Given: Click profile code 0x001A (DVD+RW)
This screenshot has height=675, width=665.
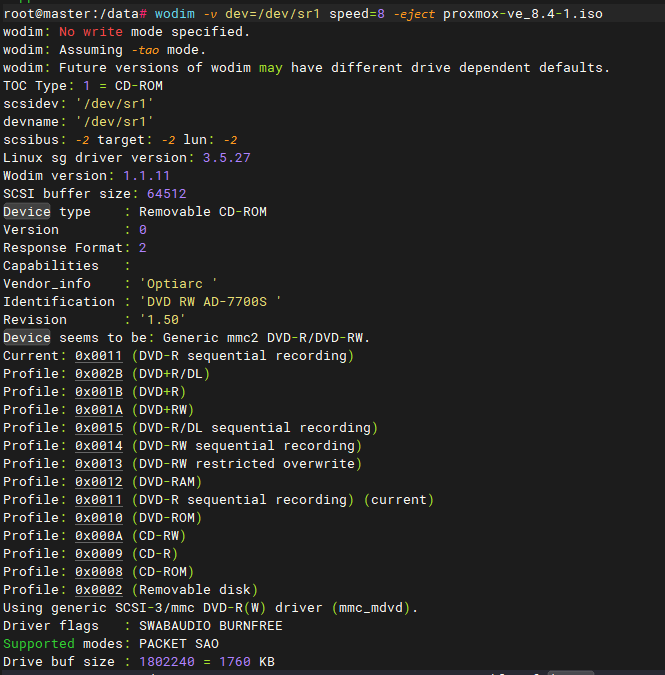Looking at the screenshot, I should (x=99, y=410).
